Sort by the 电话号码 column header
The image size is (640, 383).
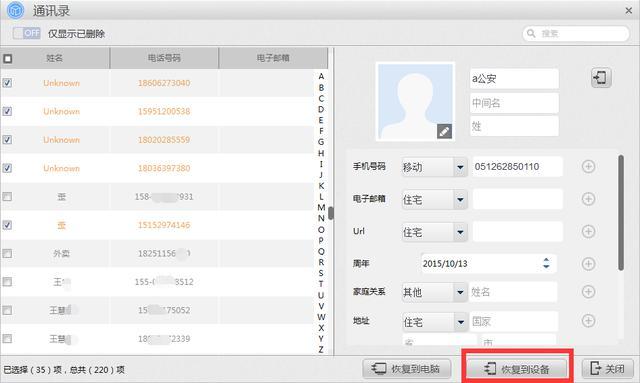pos(164,58)
